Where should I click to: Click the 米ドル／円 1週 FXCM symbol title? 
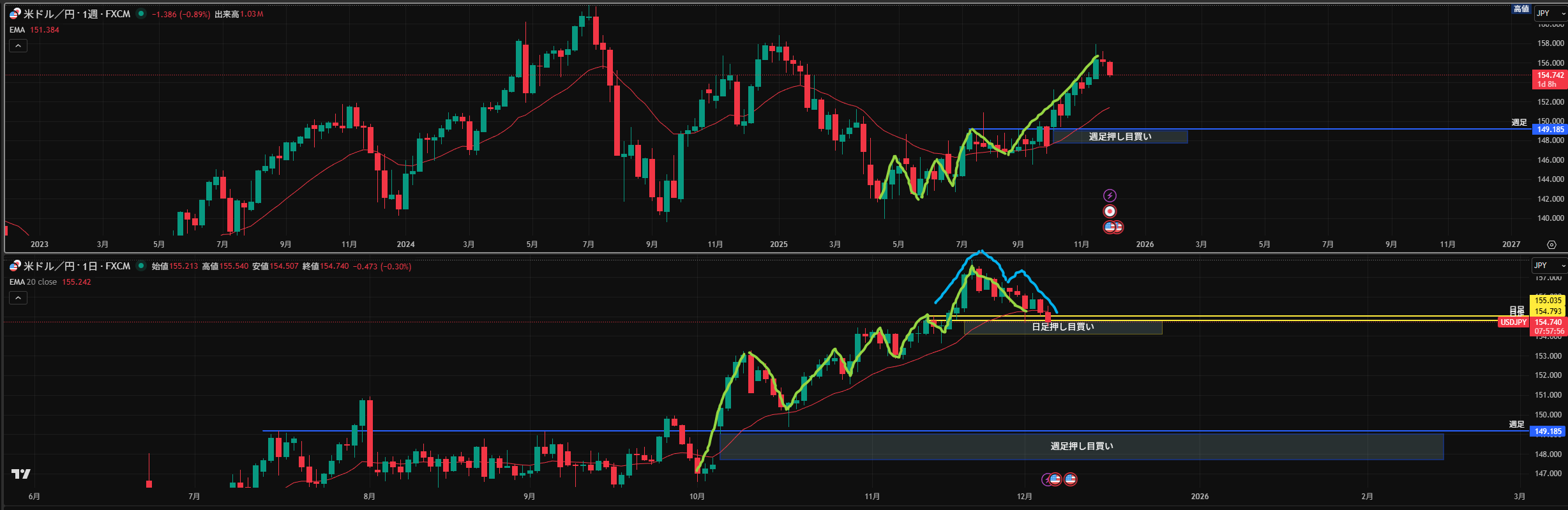tap(77, 14)
